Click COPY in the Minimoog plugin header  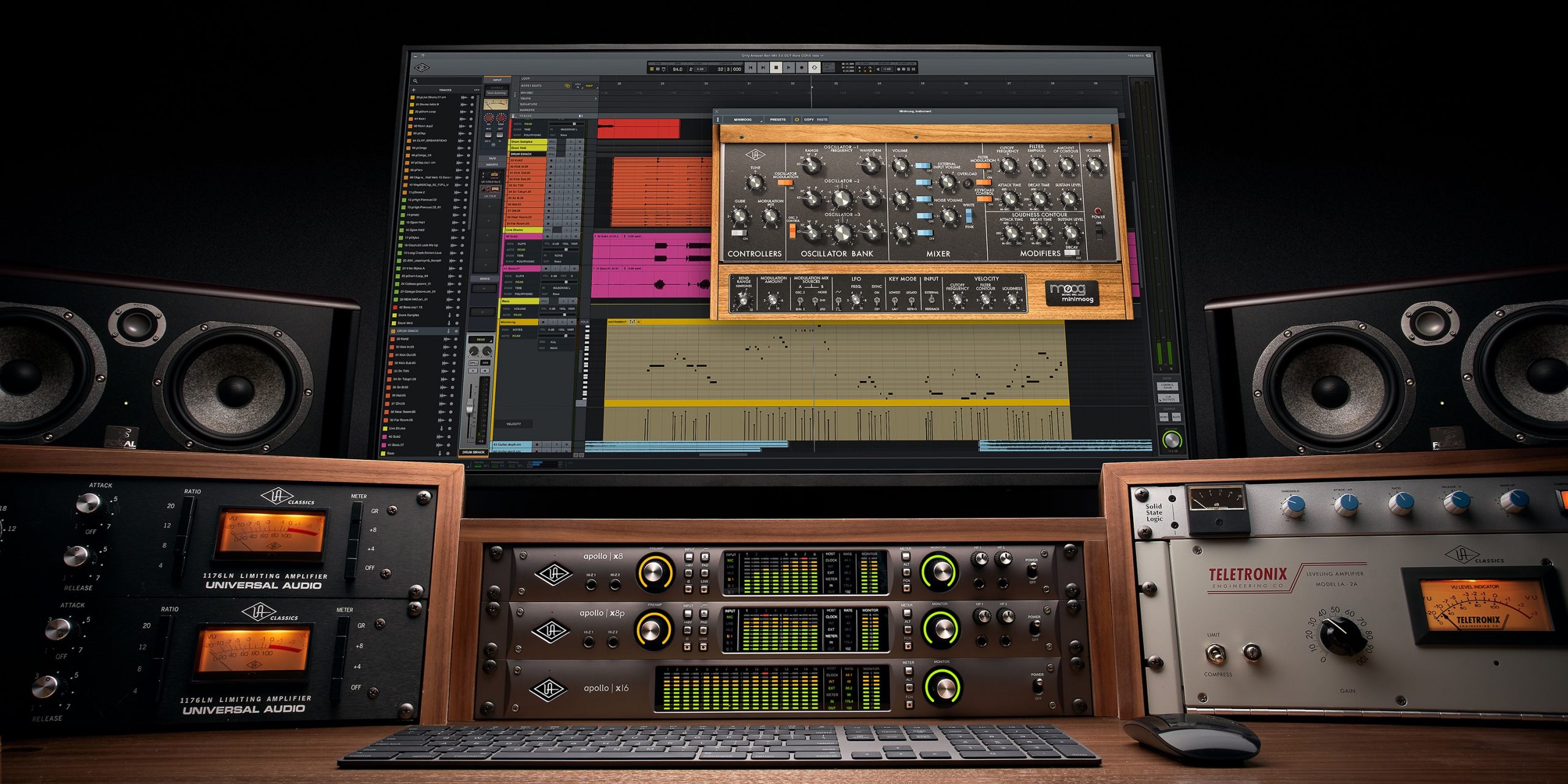809,119
